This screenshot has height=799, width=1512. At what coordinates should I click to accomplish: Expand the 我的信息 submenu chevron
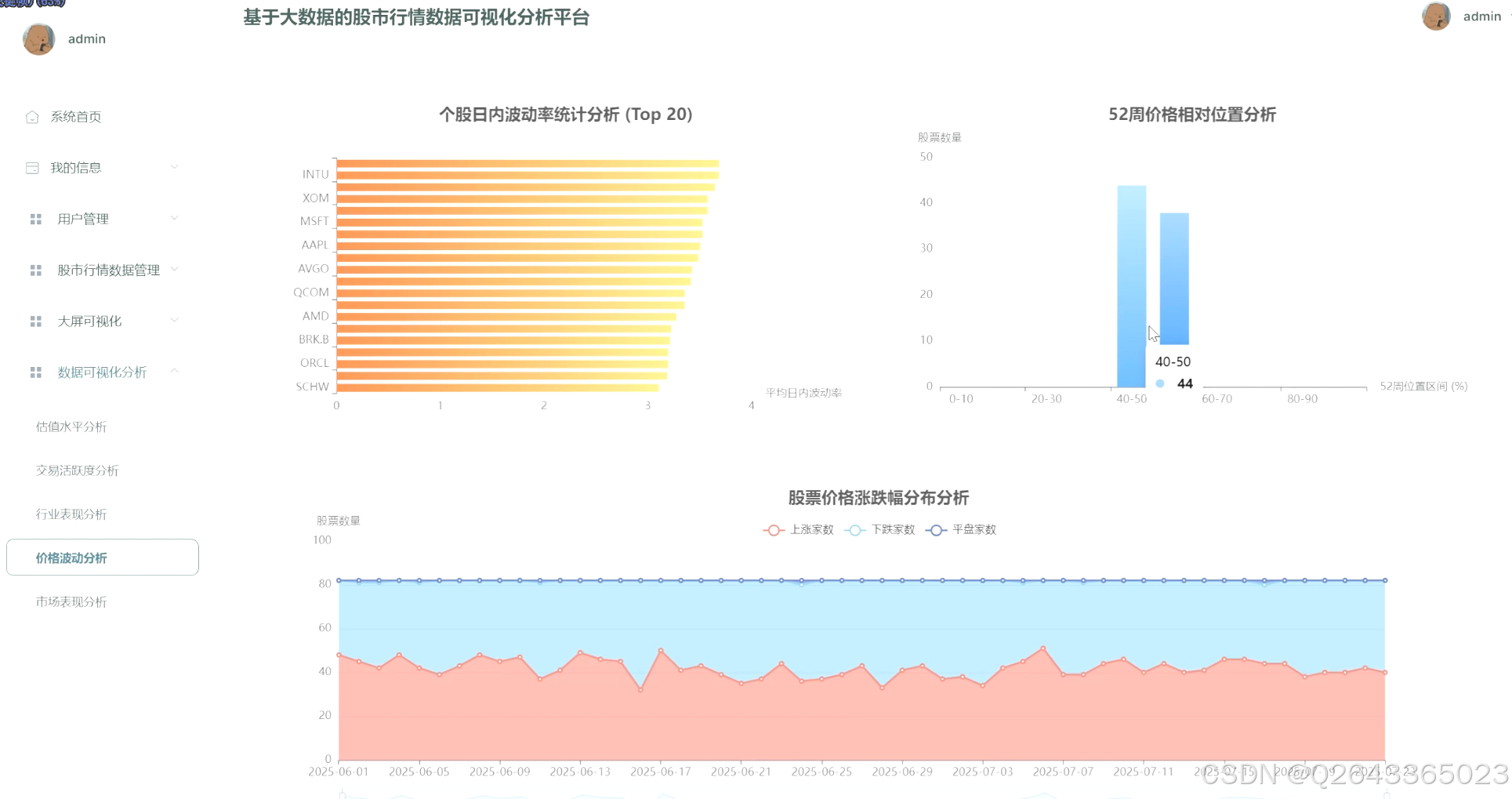tap(175, 167)
